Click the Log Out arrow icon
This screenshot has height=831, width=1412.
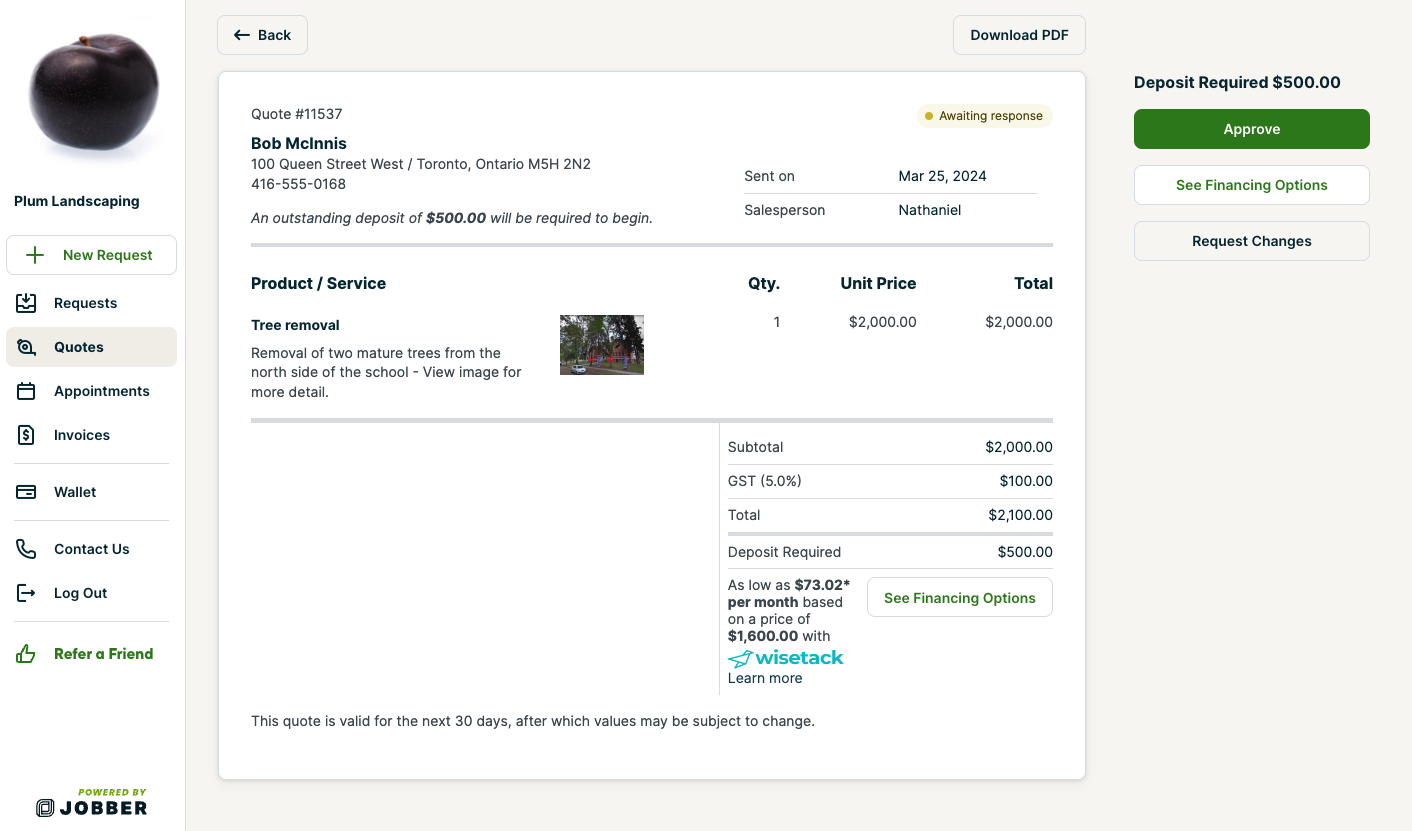click(27, 593)
